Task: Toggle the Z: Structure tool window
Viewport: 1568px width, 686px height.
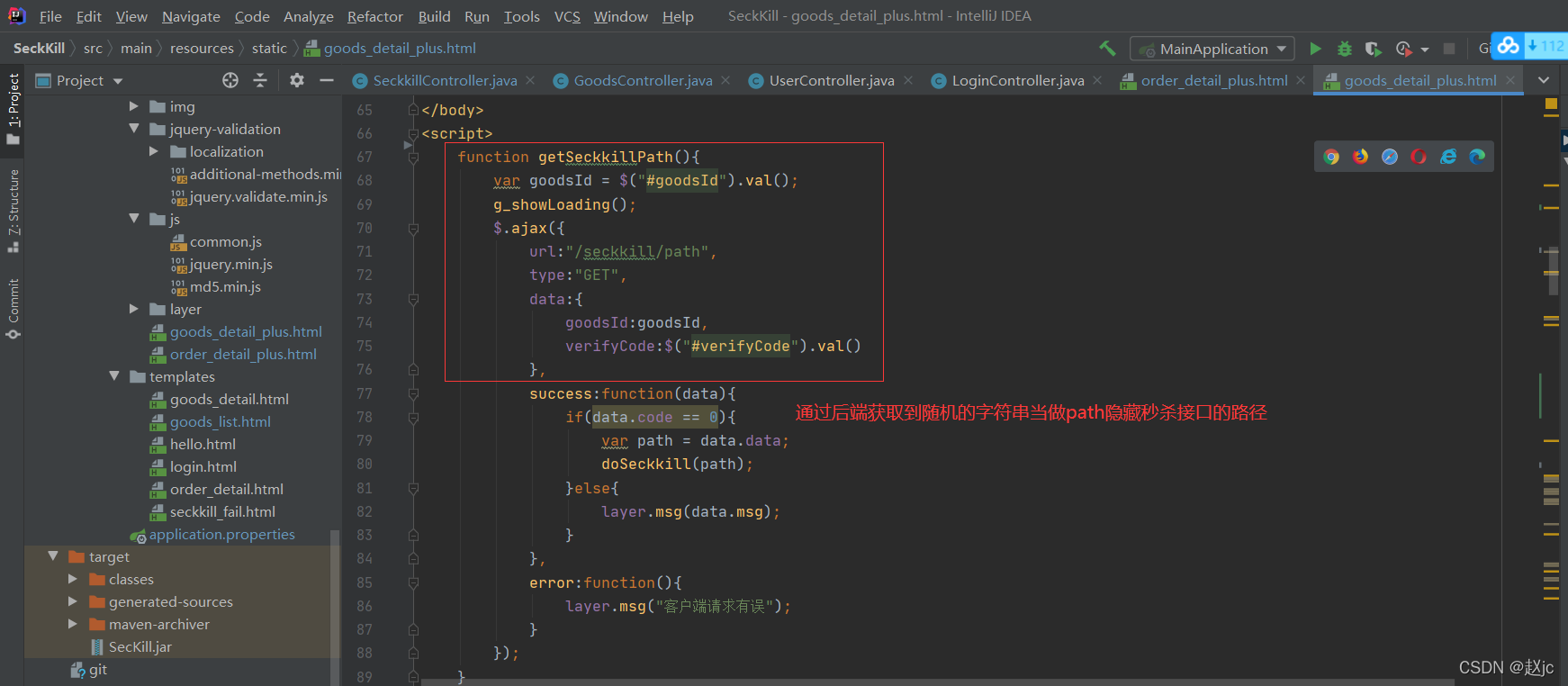Action: 13,210
